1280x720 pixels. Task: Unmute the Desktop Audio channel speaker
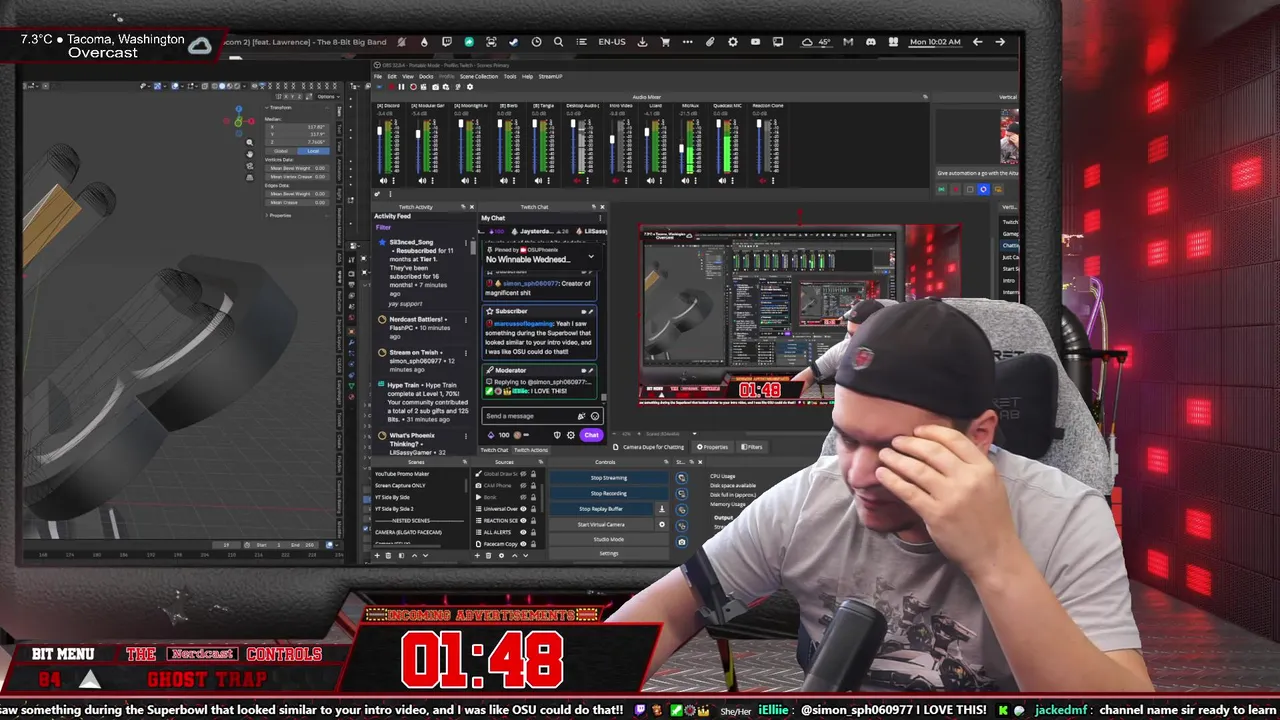pyautogui.click(x=577, y=181)
